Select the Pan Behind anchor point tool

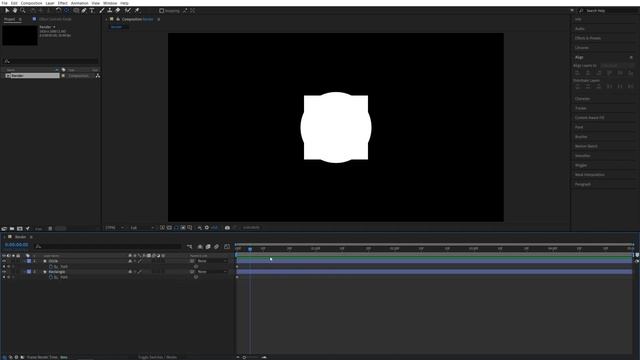tap(67, 11)
